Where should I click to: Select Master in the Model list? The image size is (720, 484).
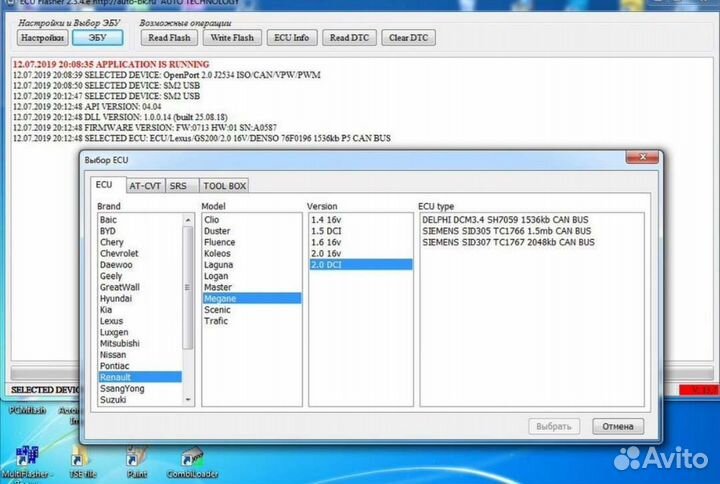tap(252, 287)
